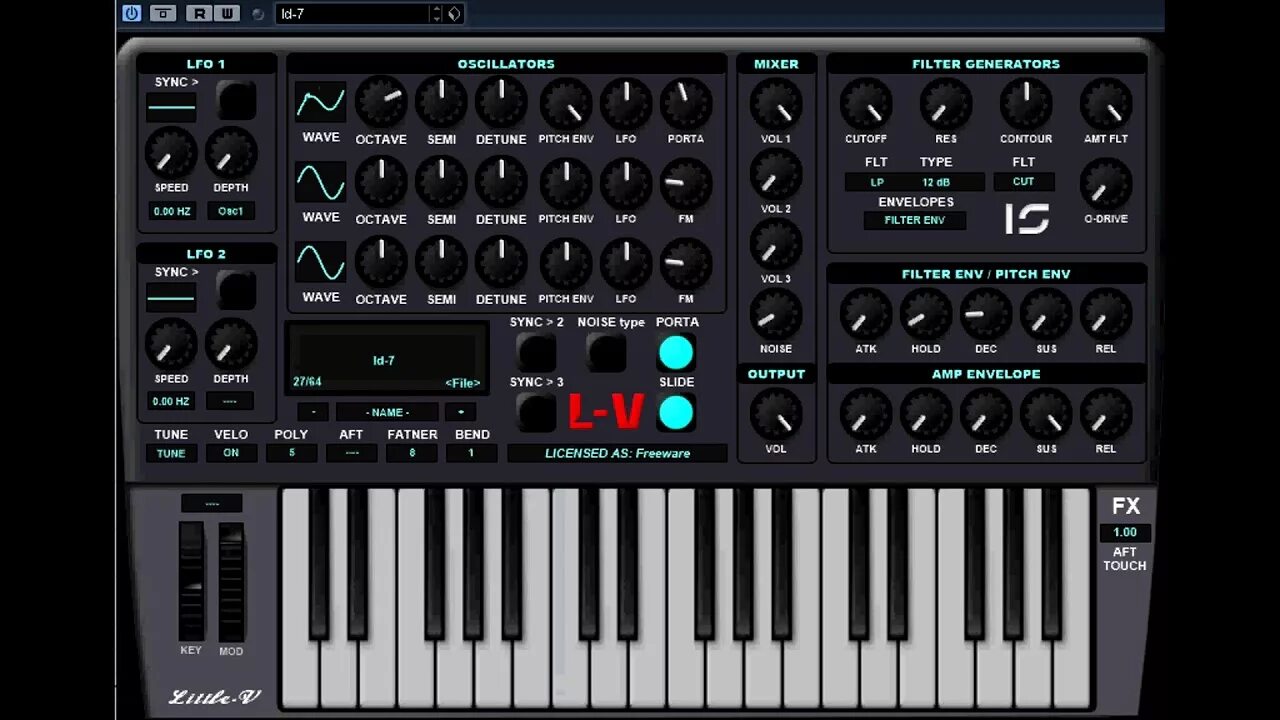Click preset counter 27/64 text
Viewport: 1280px width, 720px height.
pyautogui.click(x=307, y=382)
